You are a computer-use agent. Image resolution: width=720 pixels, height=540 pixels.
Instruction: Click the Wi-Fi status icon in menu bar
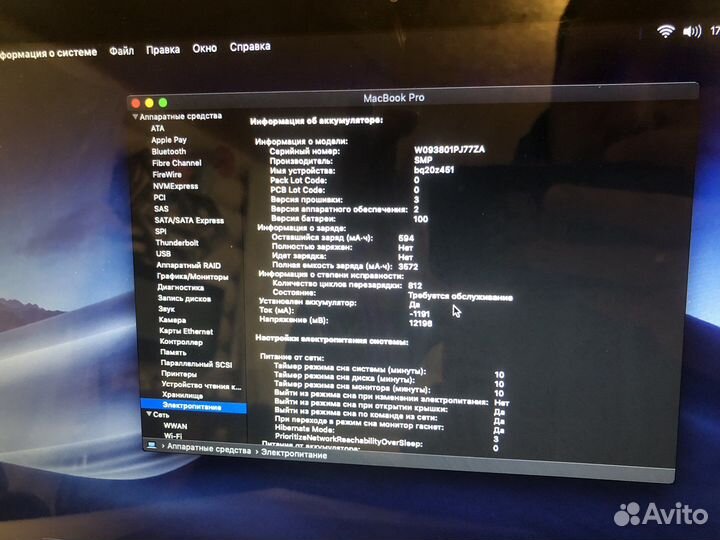coord(665,31)
